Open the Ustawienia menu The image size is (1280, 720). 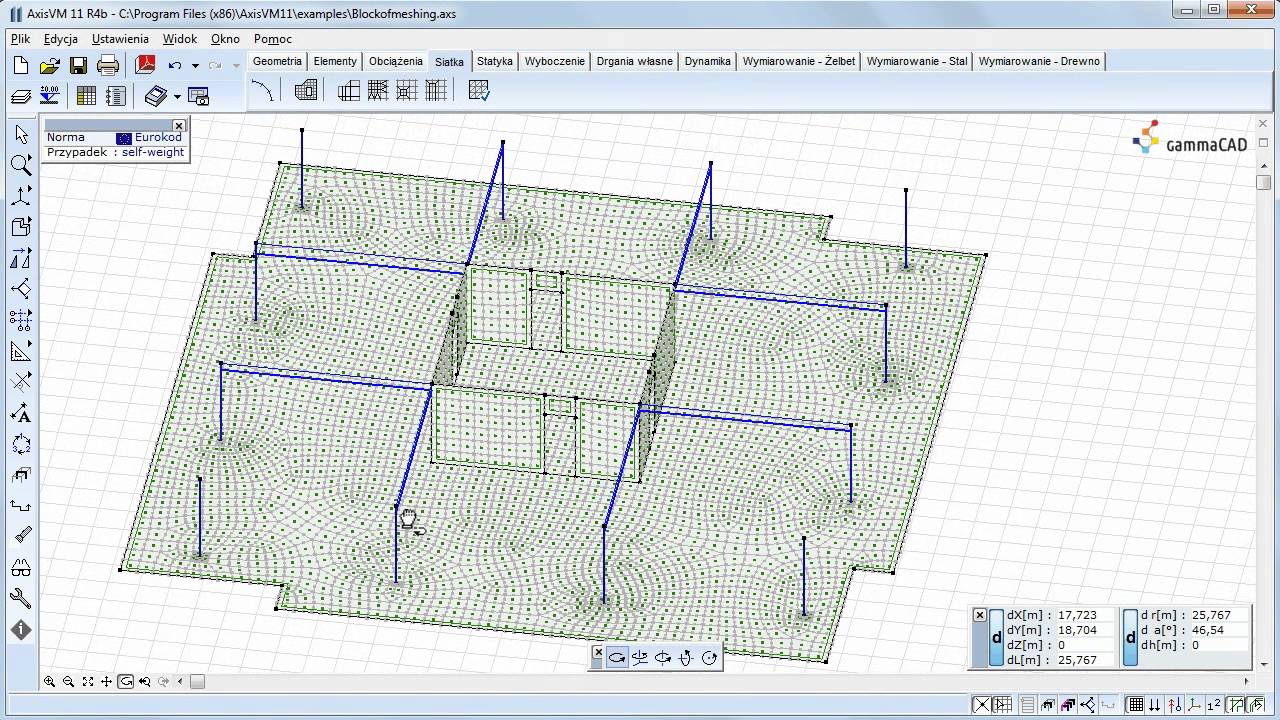[120, 39]
